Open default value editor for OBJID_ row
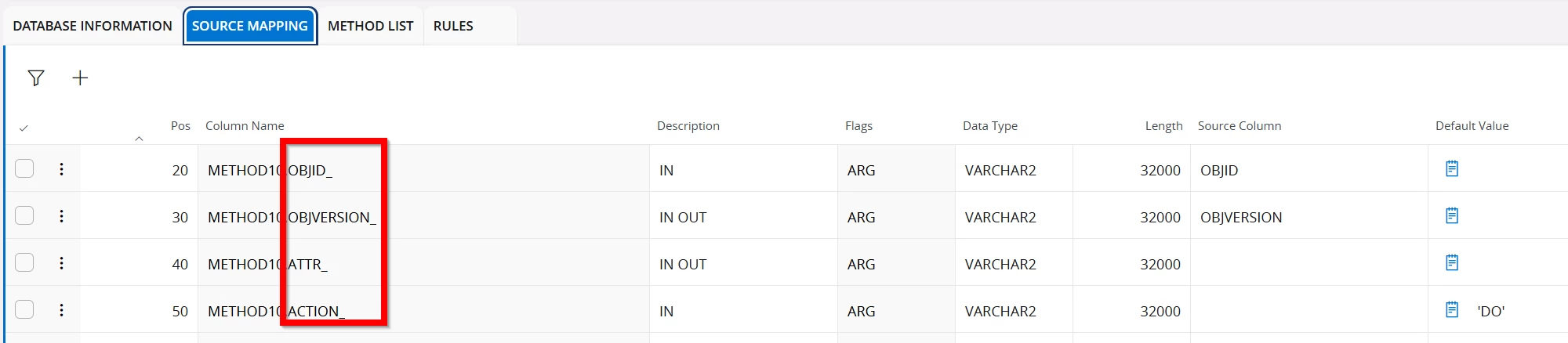The width and height of the screenshot is (1568, 343). pyautogui.click(x=1452, y=169)
